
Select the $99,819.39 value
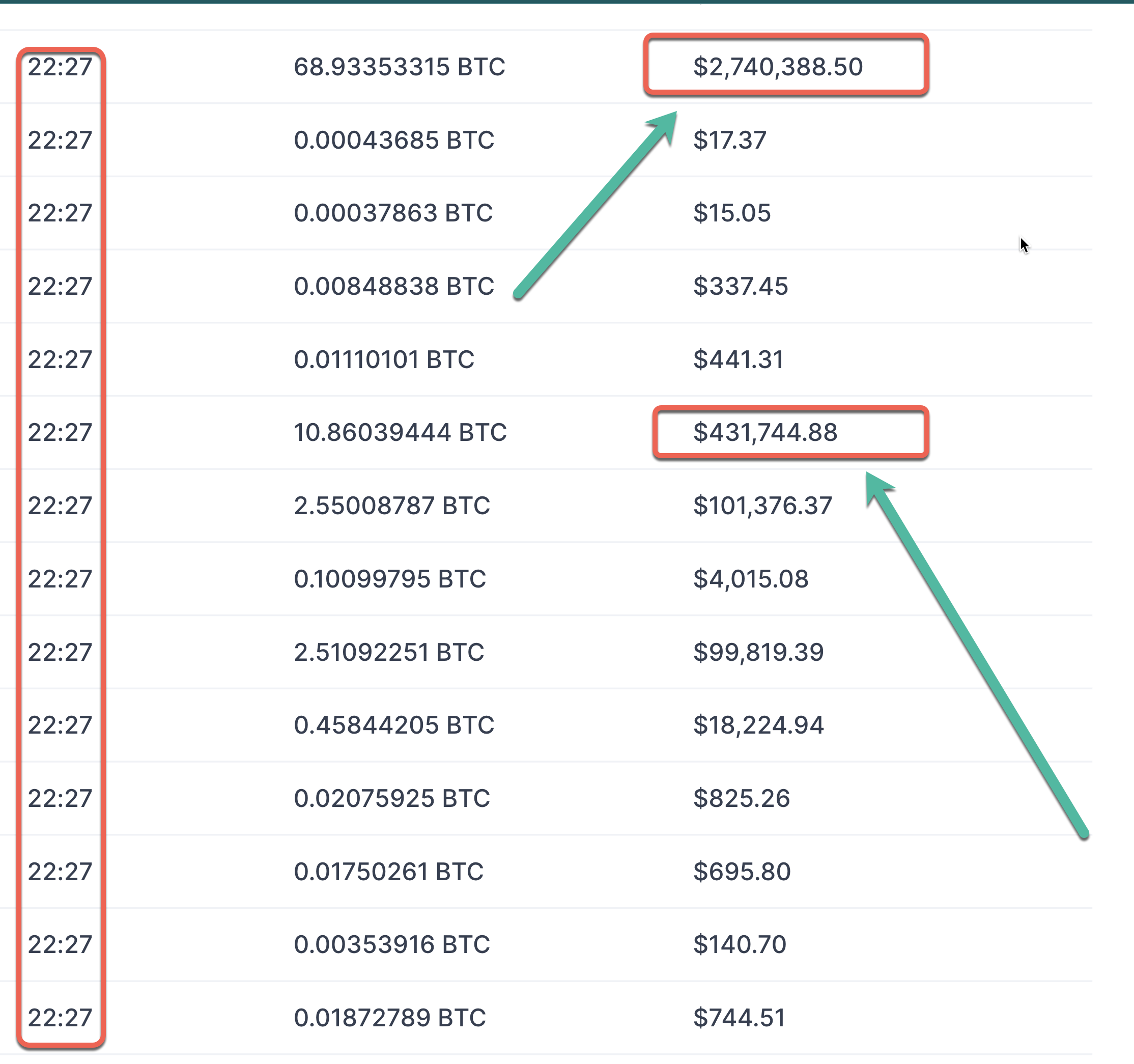click(758, 652)
